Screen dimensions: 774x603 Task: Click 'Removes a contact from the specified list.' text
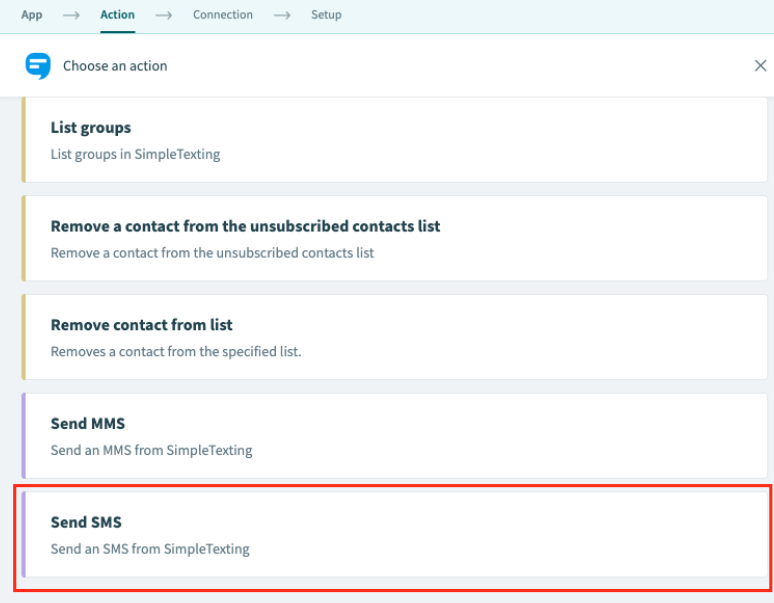pos(176,351)
